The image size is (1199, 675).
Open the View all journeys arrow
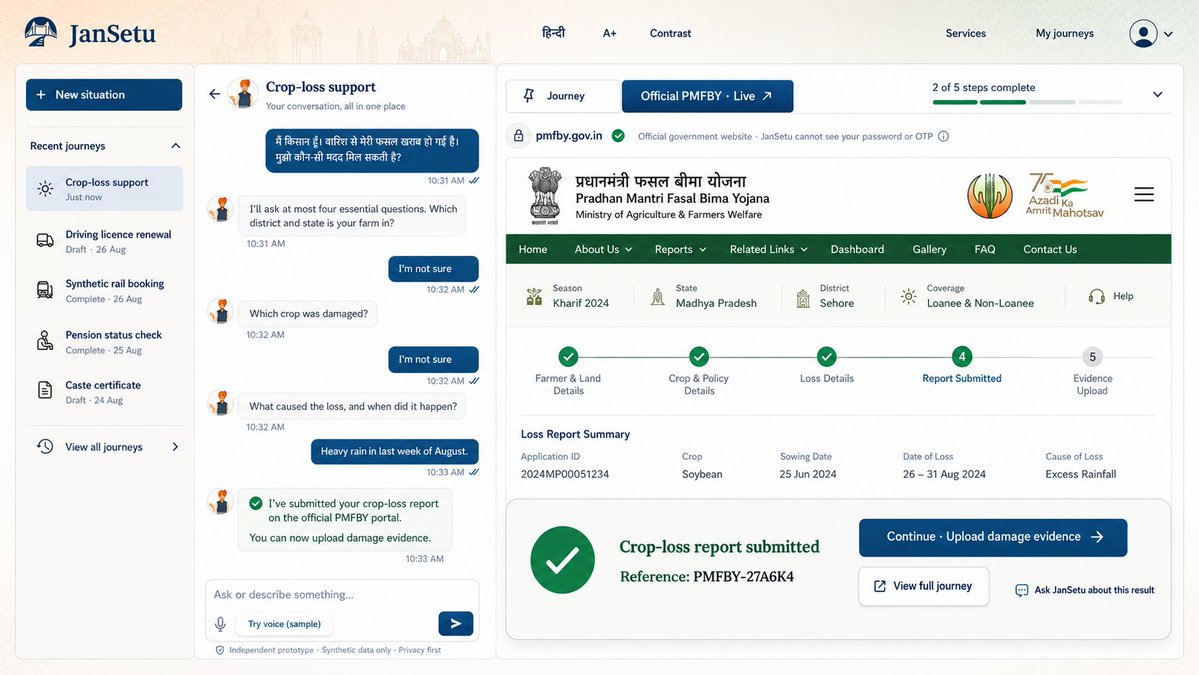coord(175,447)
